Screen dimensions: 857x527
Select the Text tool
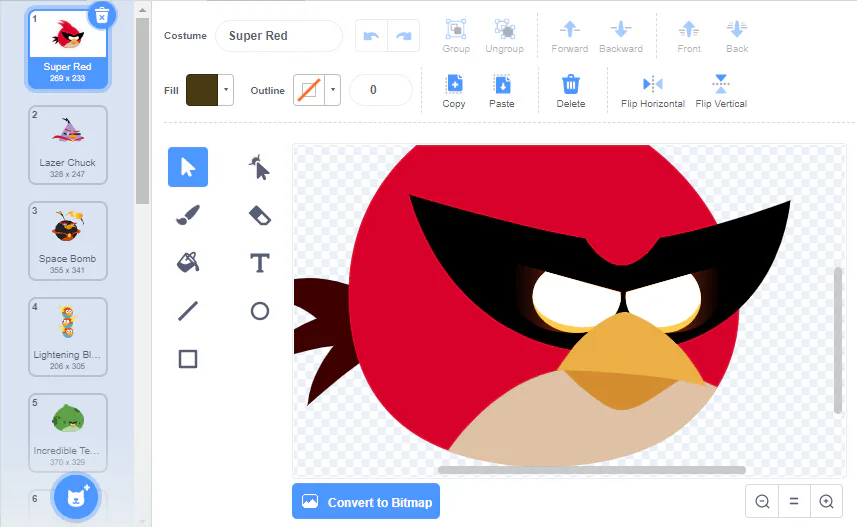(260, 263)
